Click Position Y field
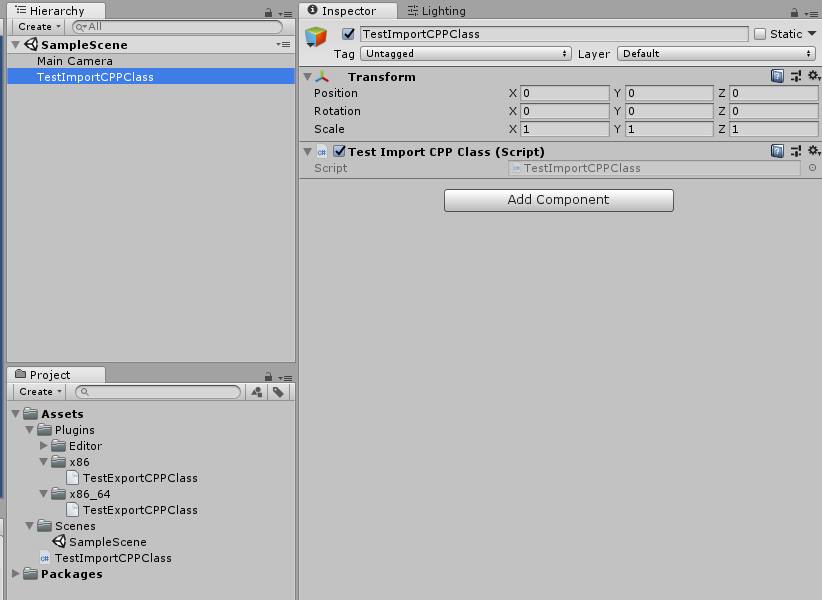Image resolution: width=822 pixels, height=600 pixels. click(669, 93)
